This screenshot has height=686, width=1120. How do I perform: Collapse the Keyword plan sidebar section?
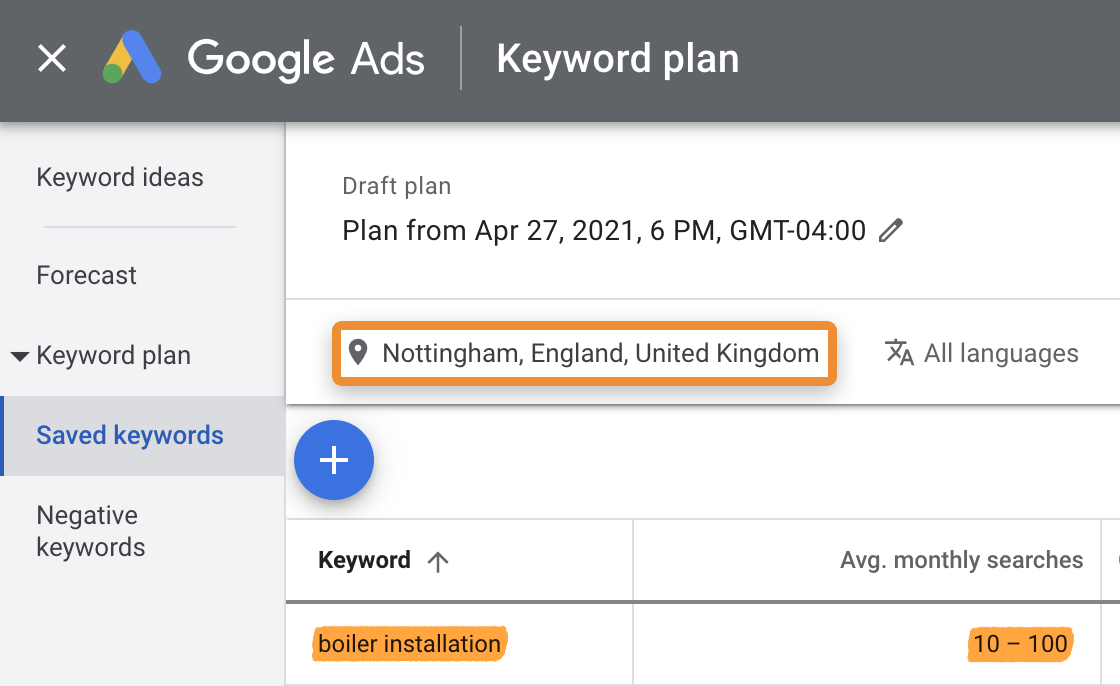pyautogui.click(x=20, y=356)
